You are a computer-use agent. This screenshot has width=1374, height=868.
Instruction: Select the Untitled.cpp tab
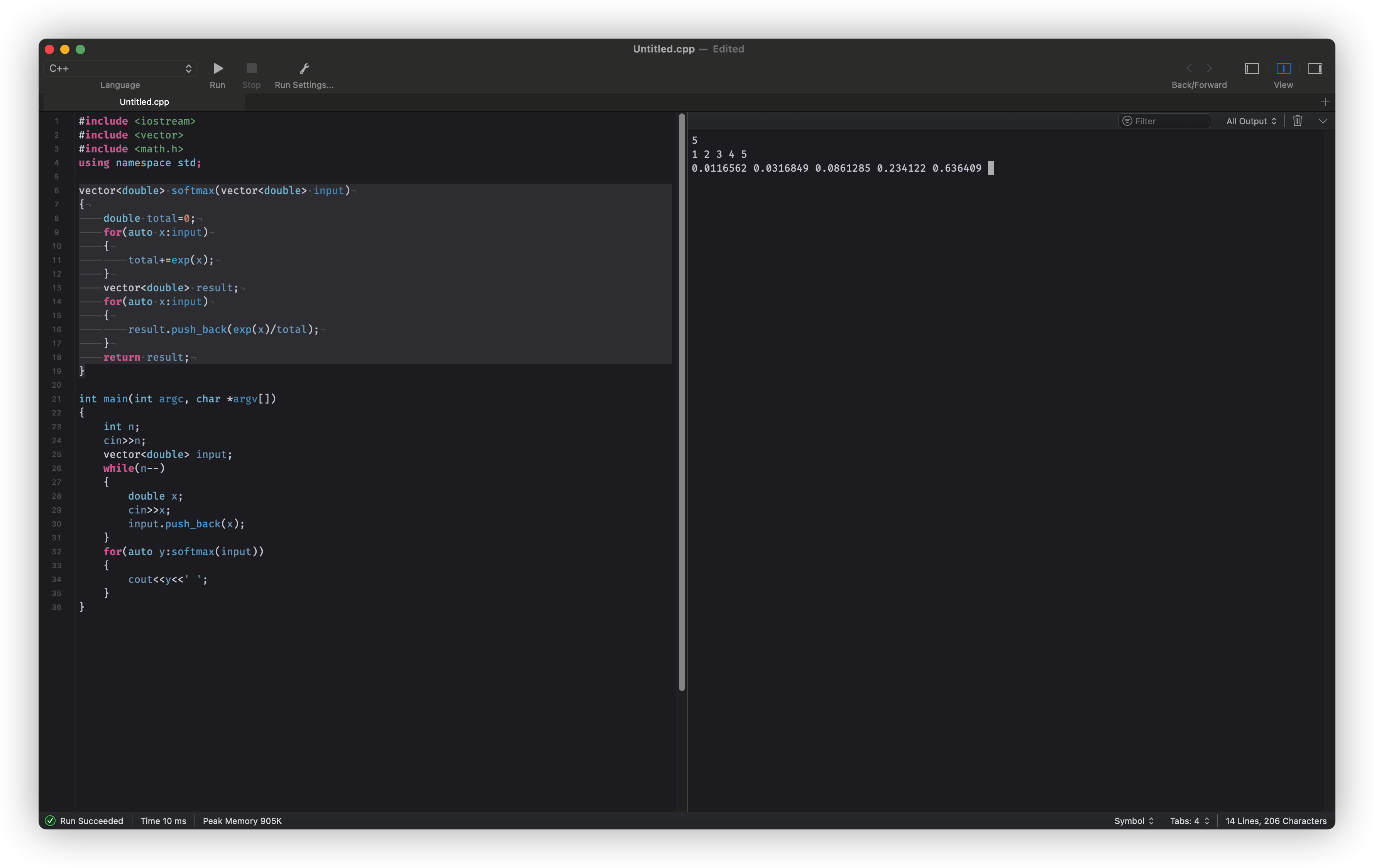tap(144, 102)
